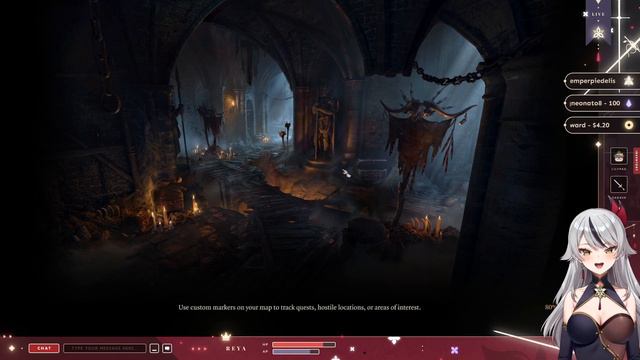Select the REYA name label
The height and width of the screenshot is (360, 640).
[x=236, y=349]
